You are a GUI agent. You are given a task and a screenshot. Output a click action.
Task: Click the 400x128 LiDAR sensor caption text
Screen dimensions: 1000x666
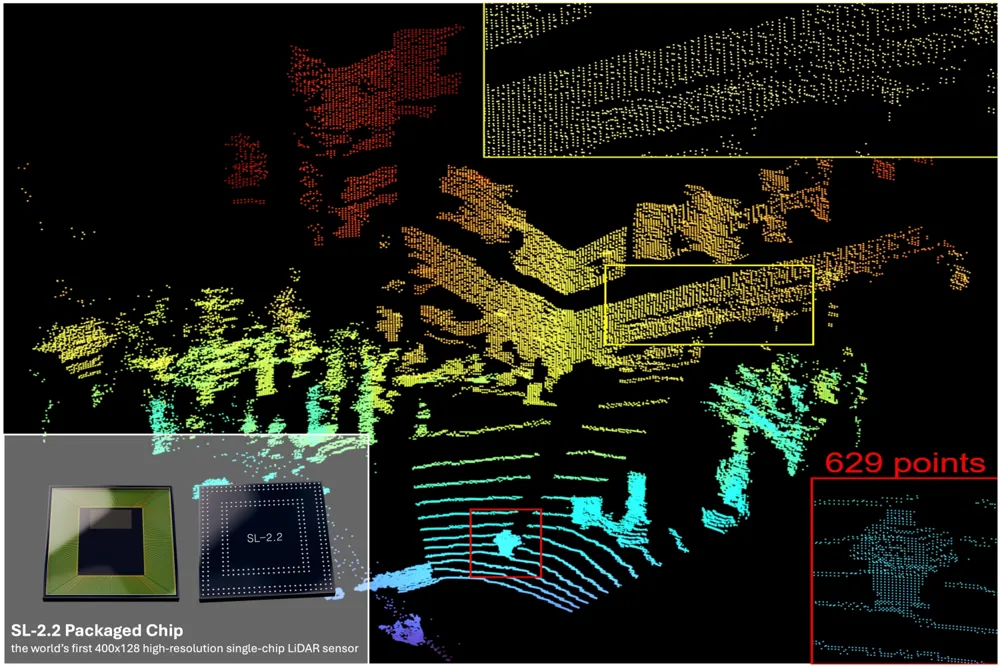(x=185, y=651)
